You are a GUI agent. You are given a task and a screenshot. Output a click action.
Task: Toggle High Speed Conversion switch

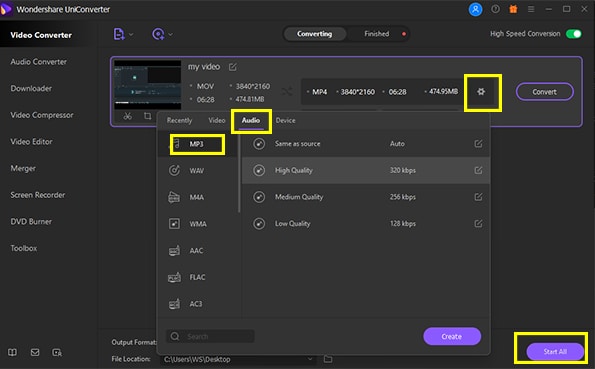[x=573, y=34]
